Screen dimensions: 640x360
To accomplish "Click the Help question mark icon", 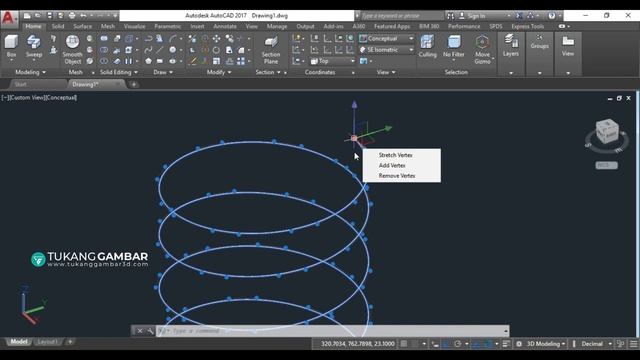I will 552,16.
